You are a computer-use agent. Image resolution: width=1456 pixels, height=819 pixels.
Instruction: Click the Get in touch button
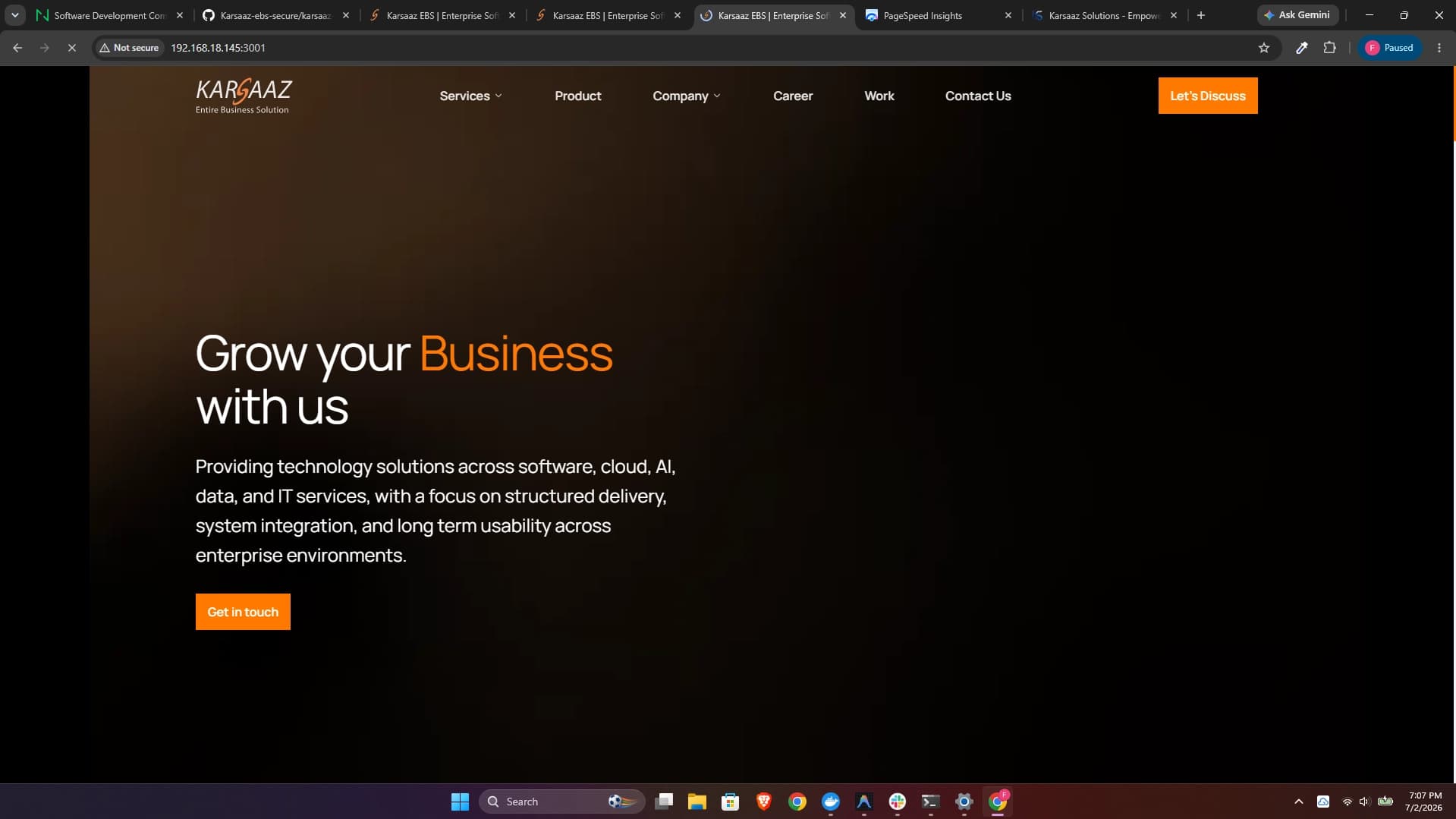pyautogui.click(x=243, y=612)
